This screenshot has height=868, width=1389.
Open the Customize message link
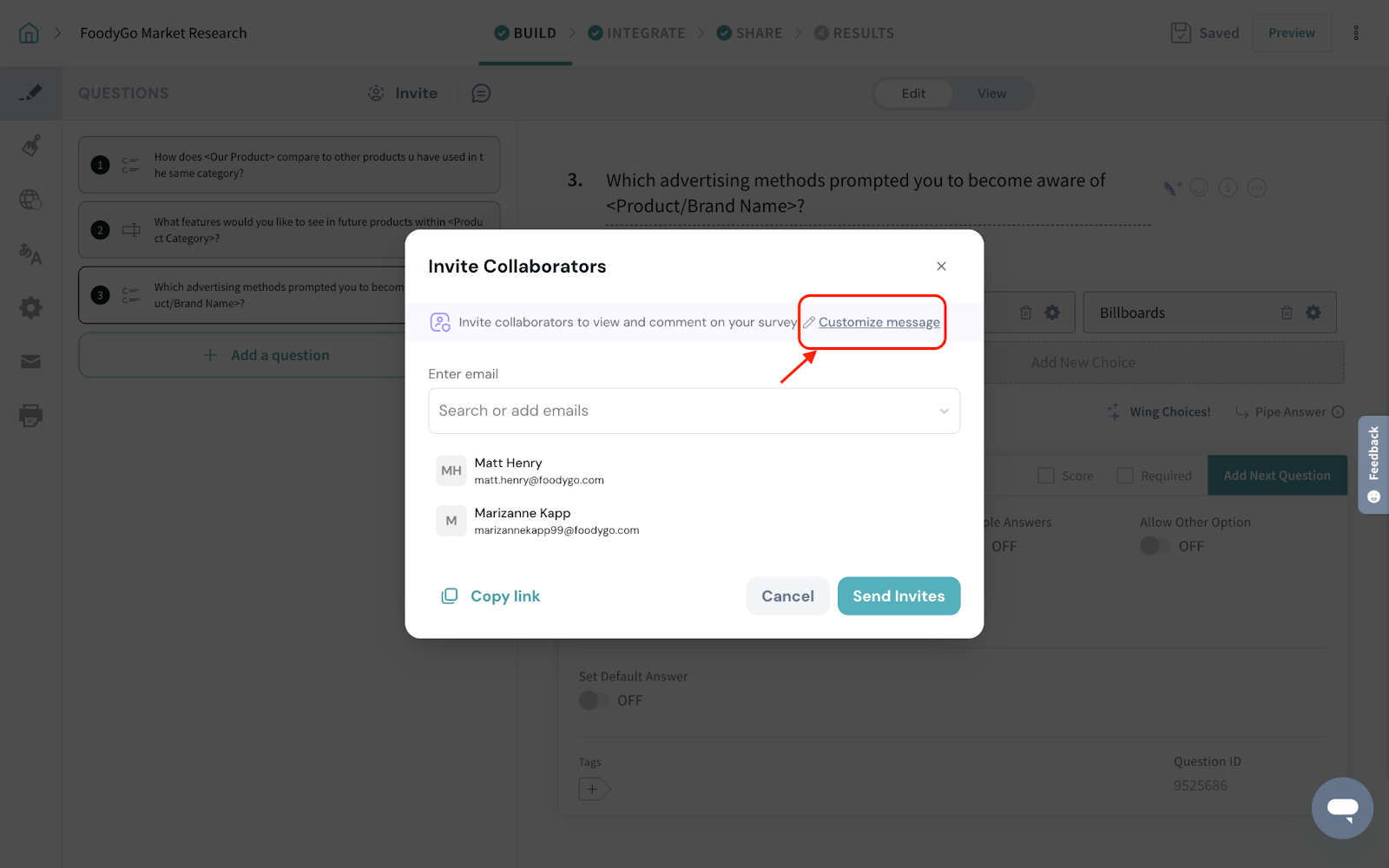(x=879, y=322)
